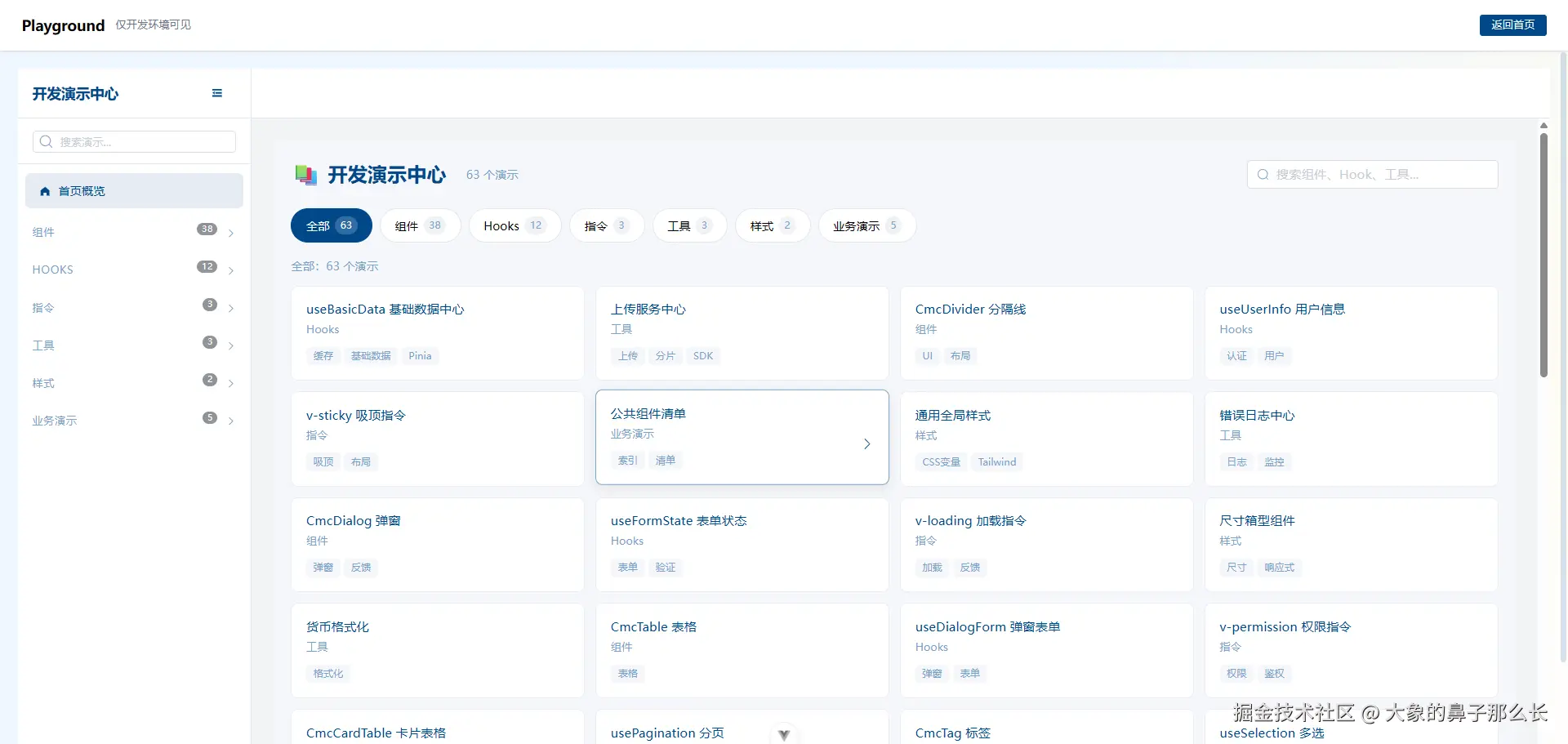
Task: Click the search magnifier in sidebar search box
Action: point(47,142)
